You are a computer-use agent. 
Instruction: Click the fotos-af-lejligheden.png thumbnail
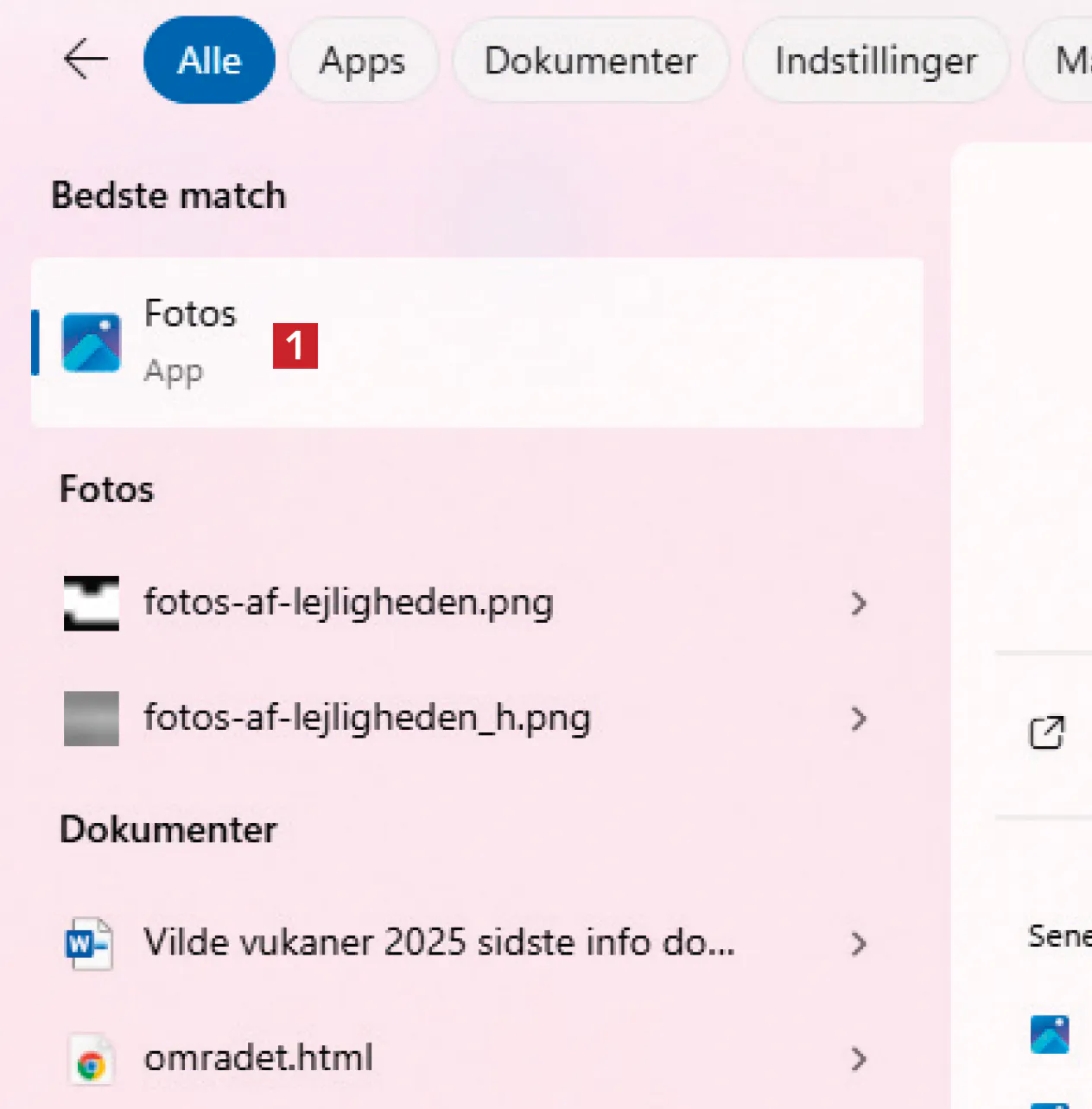(92, 603)
